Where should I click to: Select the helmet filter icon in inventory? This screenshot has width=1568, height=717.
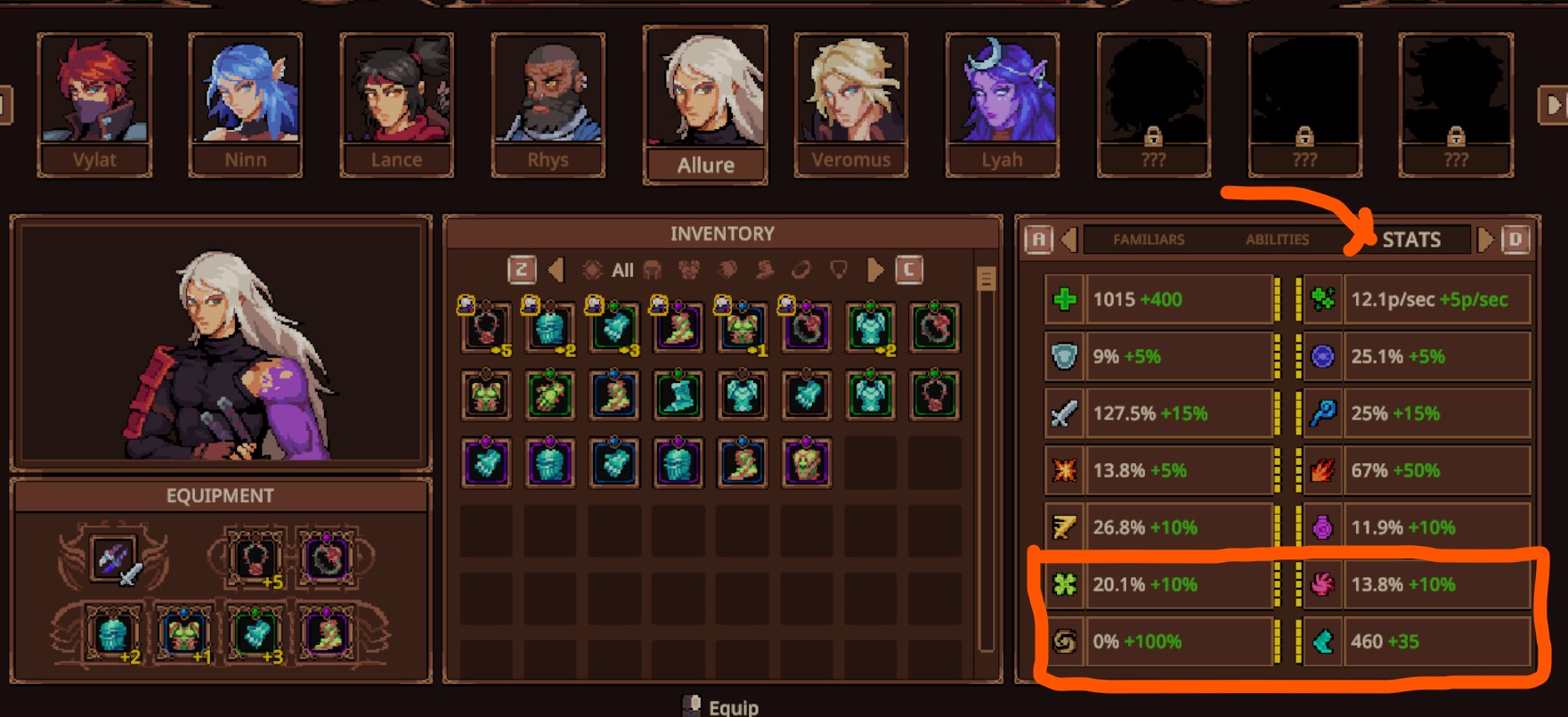coord(653,270)
